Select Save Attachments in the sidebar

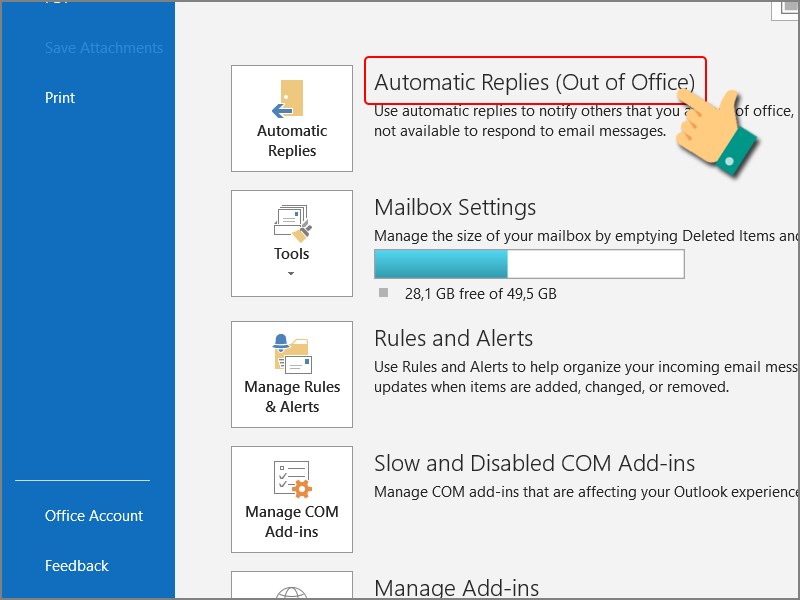click(x=104, y=48)
